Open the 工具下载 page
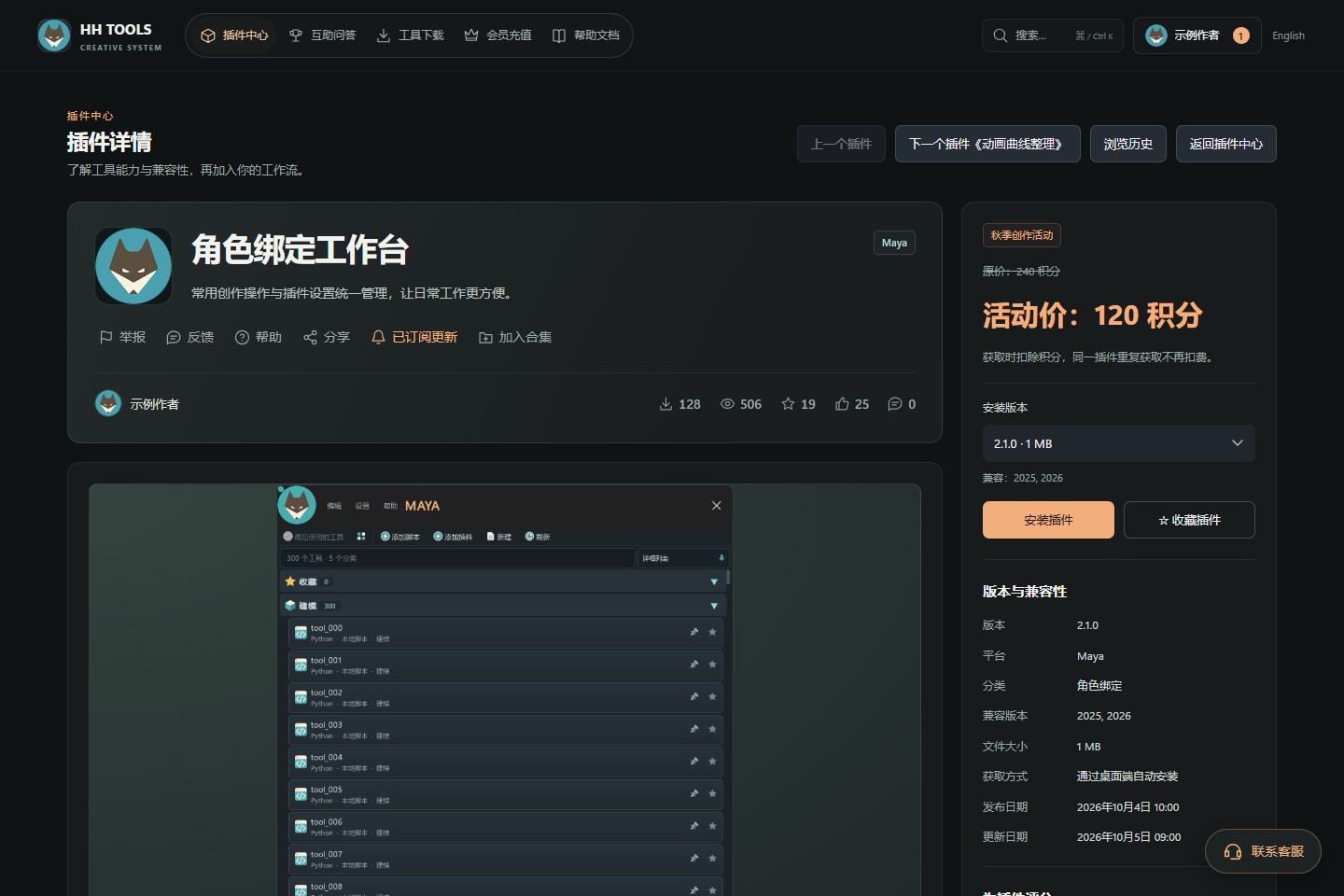The width and height of the screenshot is (1344, 896). [x=411, y=35]
